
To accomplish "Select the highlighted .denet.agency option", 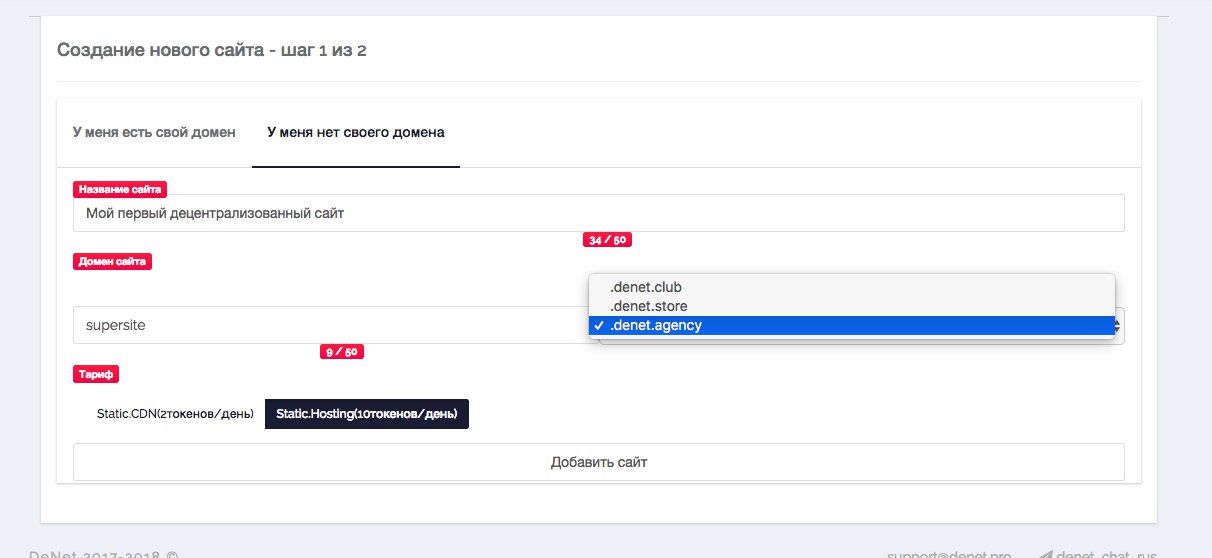I will [656, 325].
